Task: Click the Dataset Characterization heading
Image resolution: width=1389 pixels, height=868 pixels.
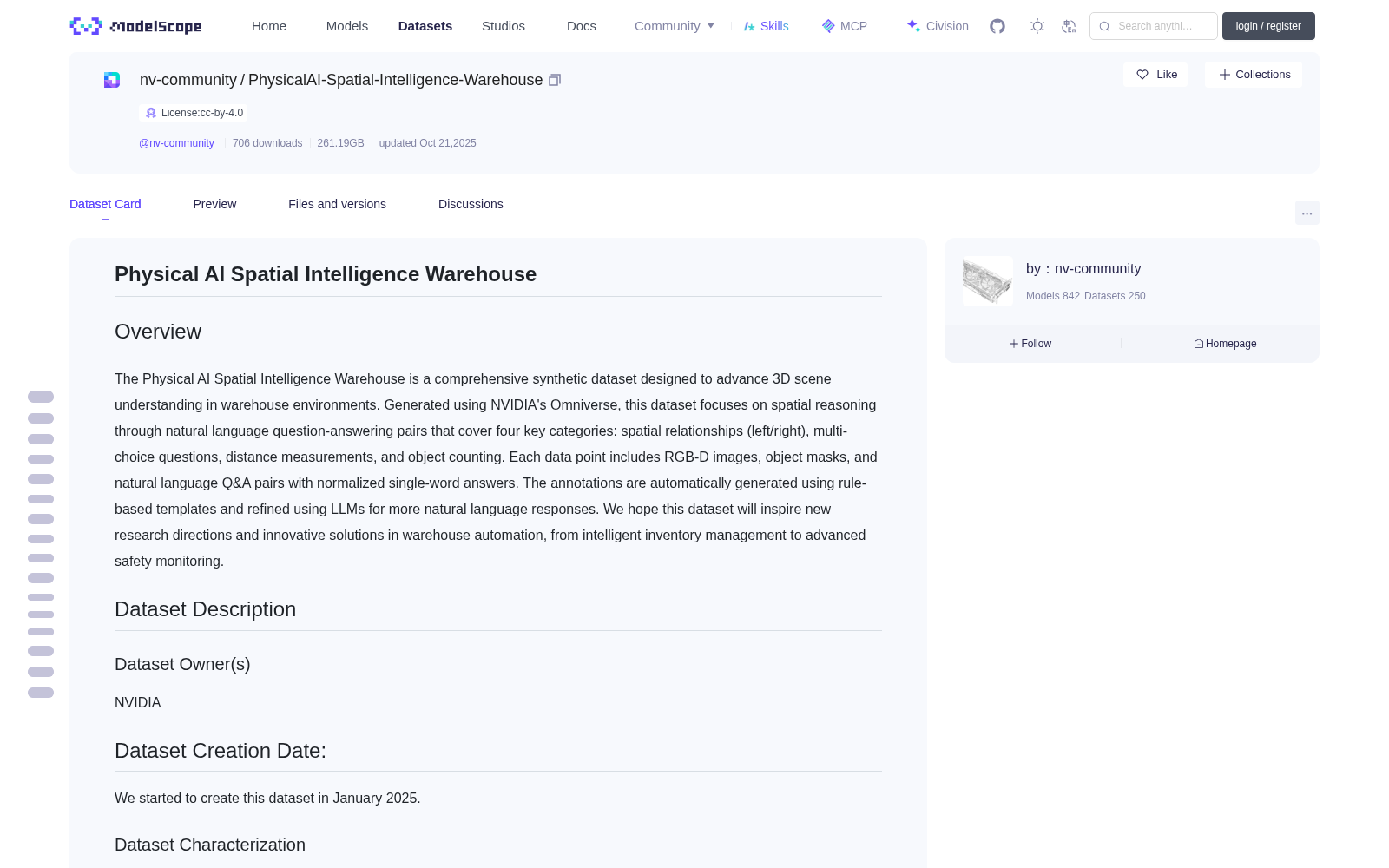Action: pos(210,845)
